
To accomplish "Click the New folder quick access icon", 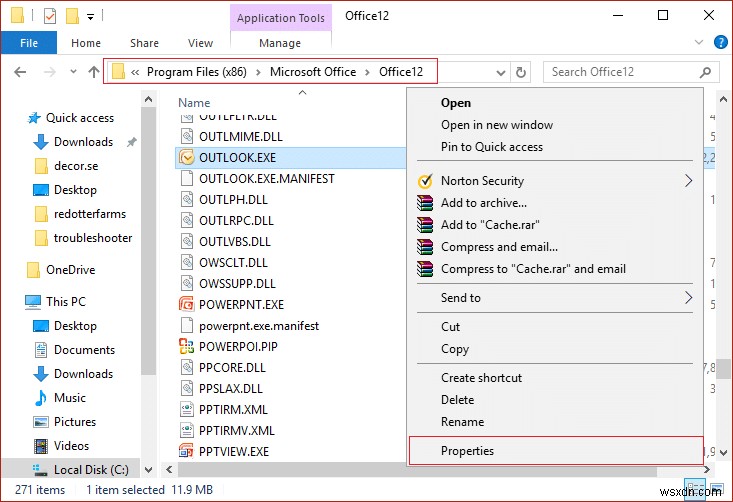I will point(72,16).
